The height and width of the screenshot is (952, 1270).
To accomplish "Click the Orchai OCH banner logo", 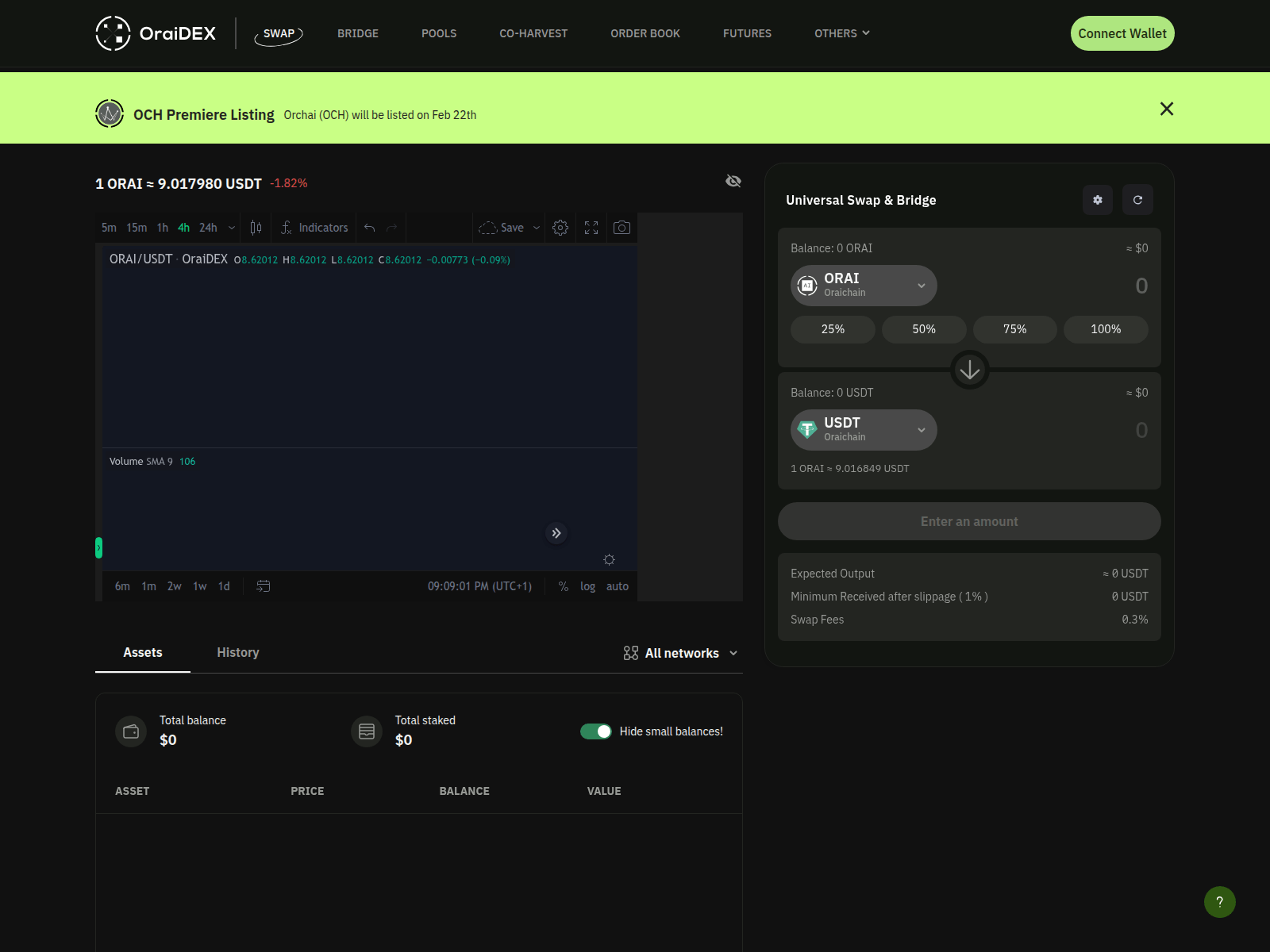I will [x=110, y=113].
